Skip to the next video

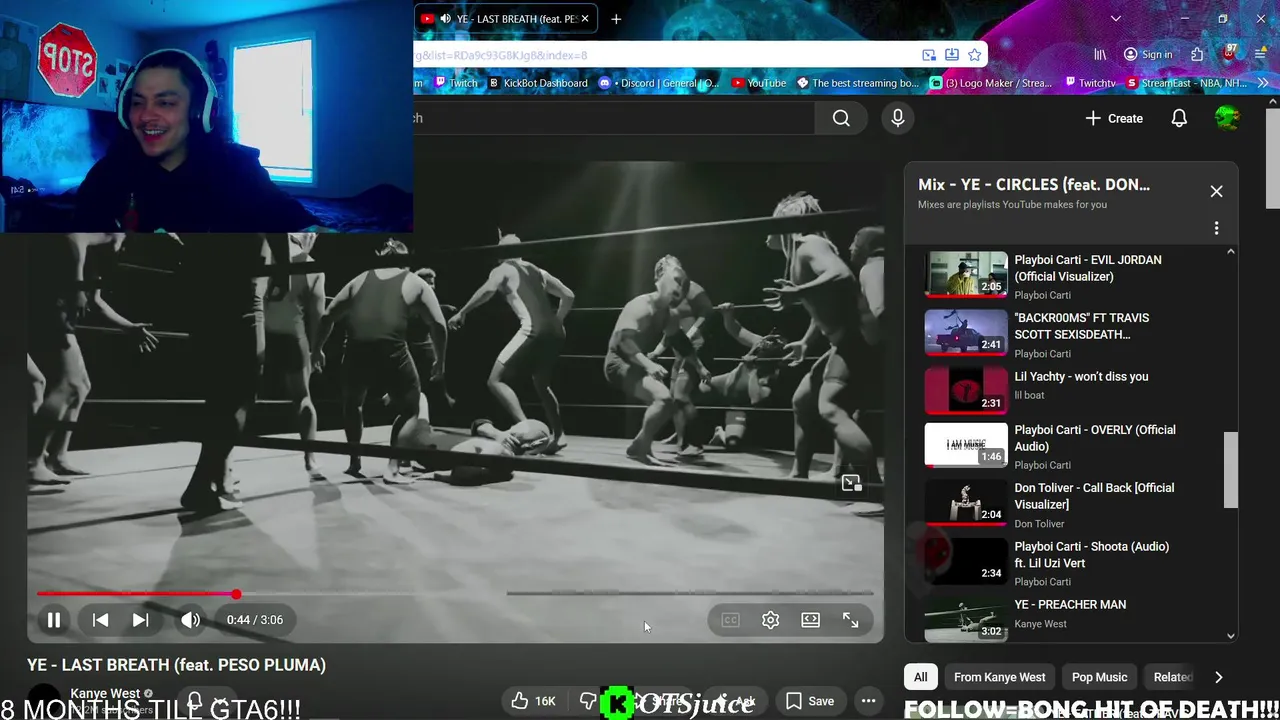click(x=141, y=620)
